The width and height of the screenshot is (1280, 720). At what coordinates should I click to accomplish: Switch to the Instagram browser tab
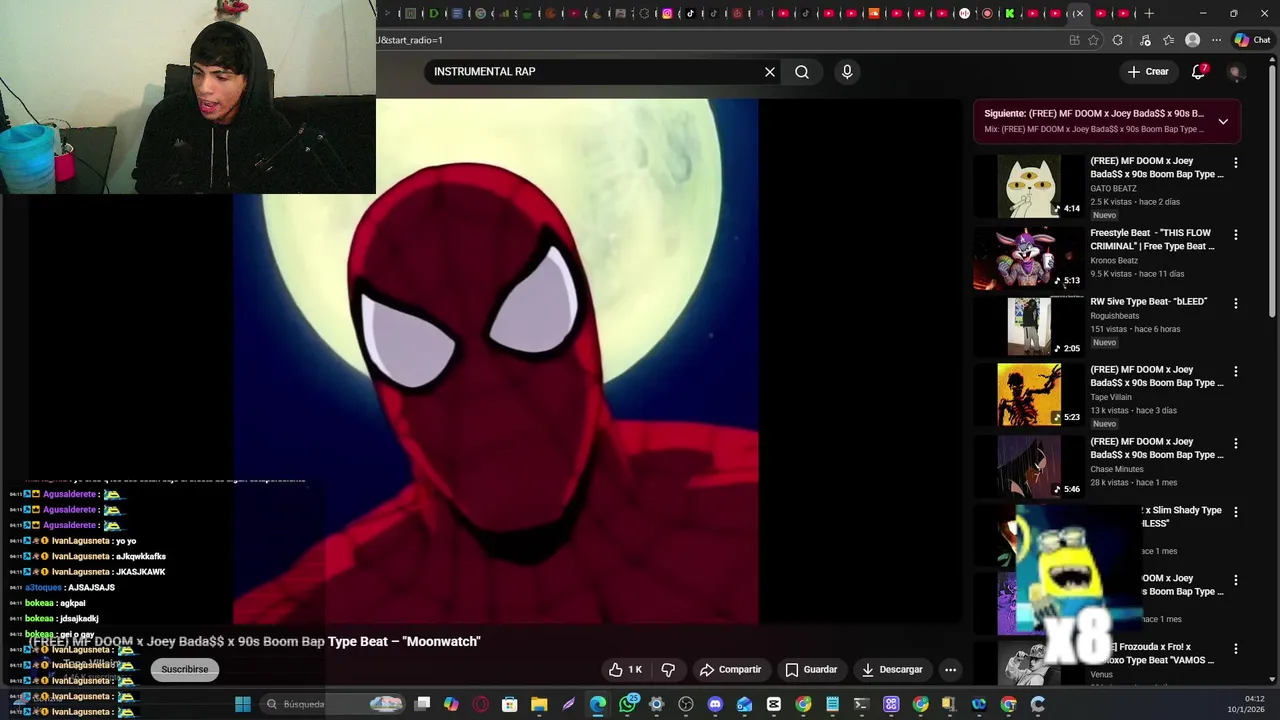pyautogui.click(x=667, y=13)
